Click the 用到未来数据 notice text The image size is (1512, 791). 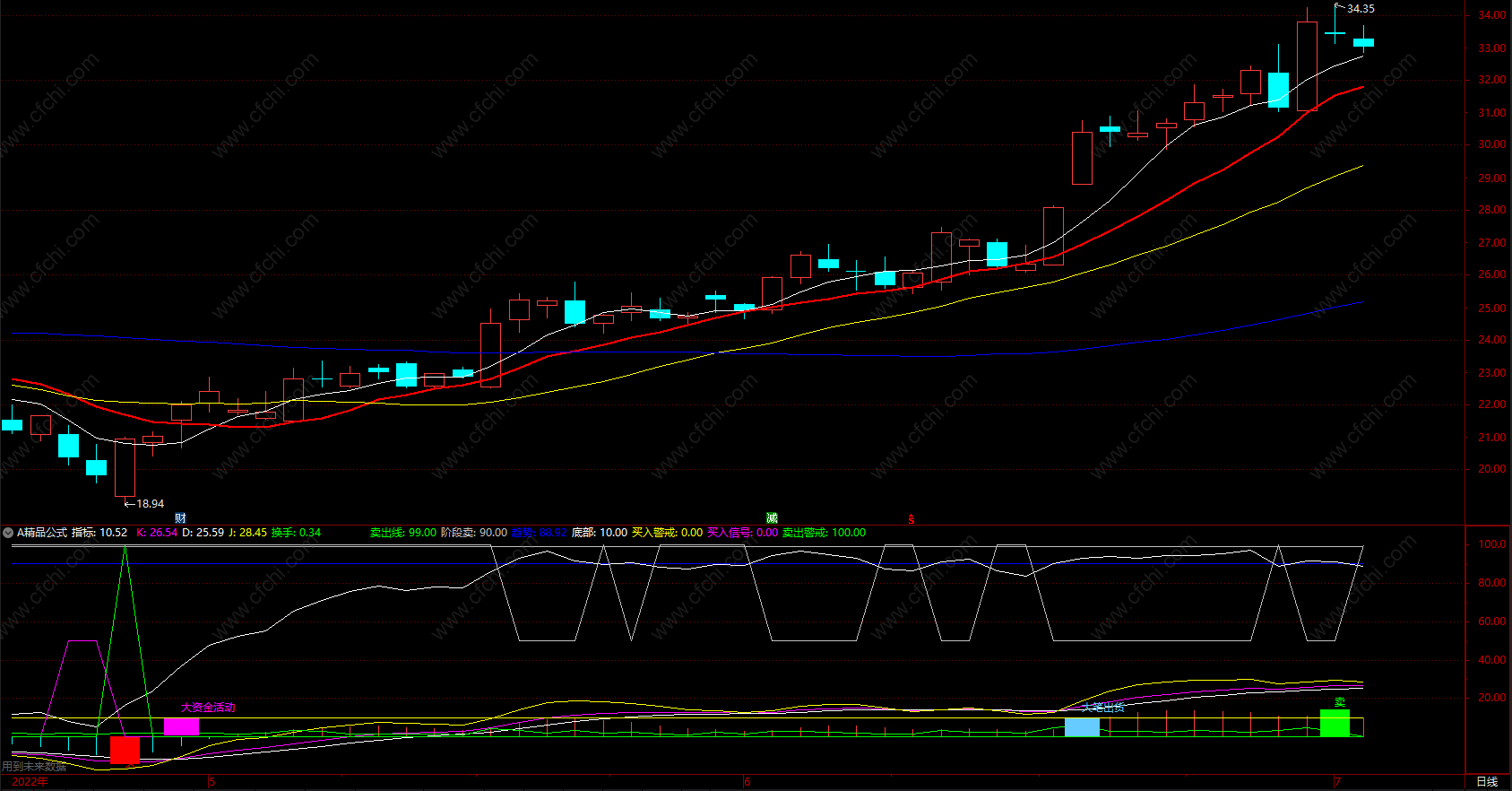point(34,767)
